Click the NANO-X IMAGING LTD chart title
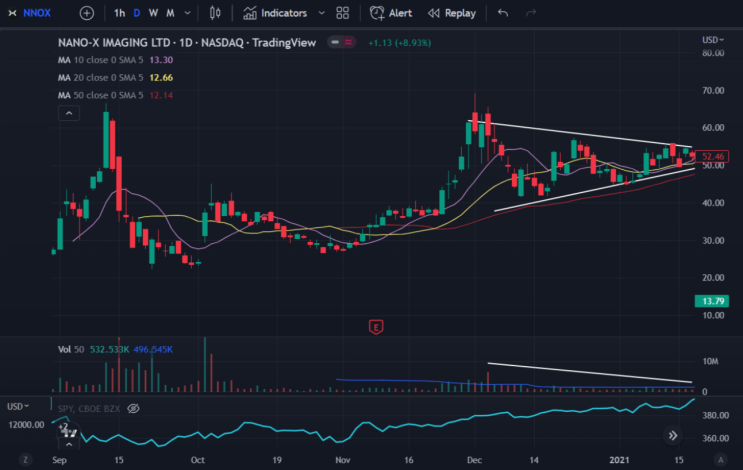Screen dimensions: 743x470 (x=187, y=43)
